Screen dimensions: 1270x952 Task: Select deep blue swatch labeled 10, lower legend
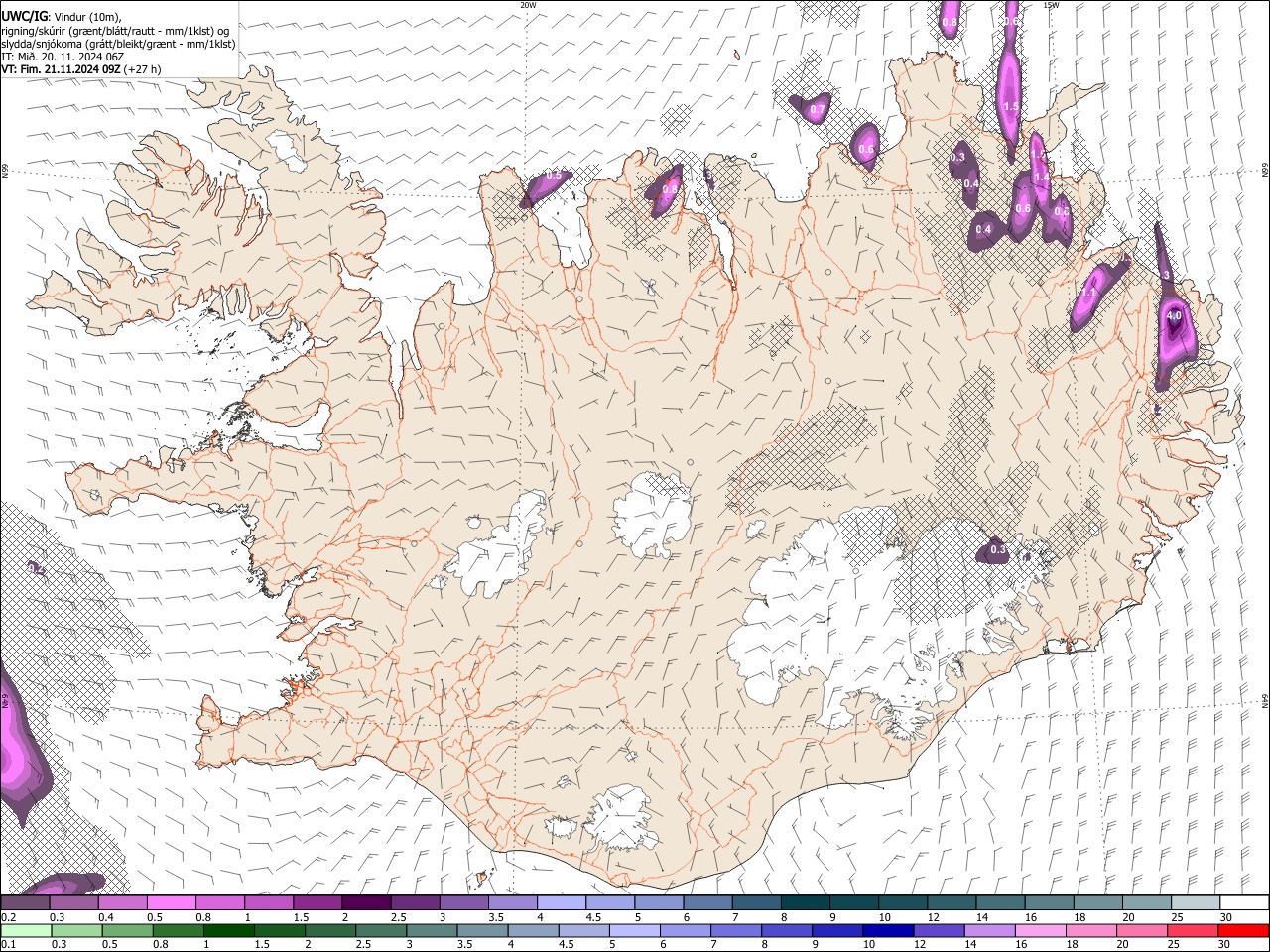pos(886,931)
